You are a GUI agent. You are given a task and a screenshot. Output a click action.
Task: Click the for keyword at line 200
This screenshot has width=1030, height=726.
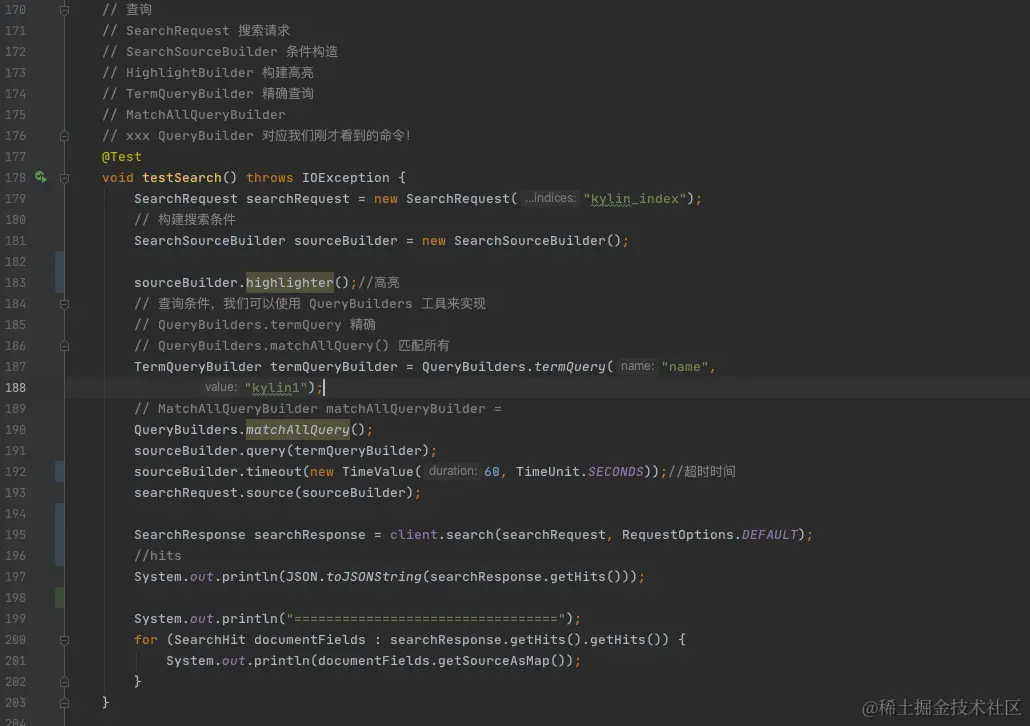point(146,640)
